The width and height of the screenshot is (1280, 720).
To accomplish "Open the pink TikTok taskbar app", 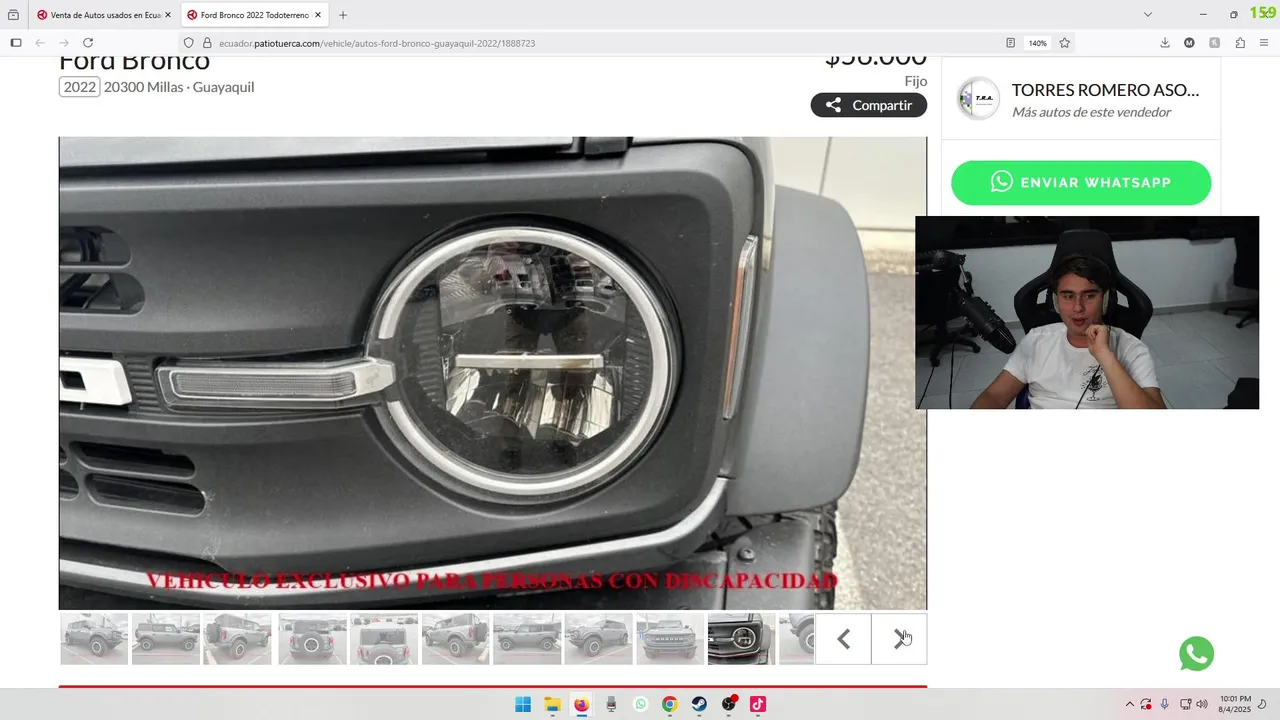I will coord(758,704).
